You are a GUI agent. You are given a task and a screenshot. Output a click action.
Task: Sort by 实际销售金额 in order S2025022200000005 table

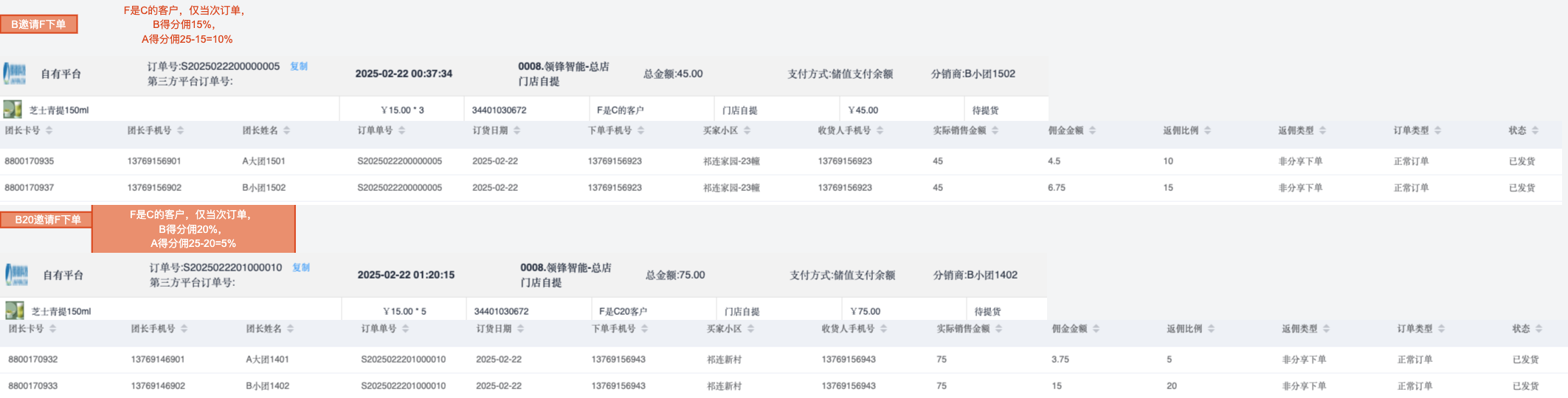click(x=995, y=130)
